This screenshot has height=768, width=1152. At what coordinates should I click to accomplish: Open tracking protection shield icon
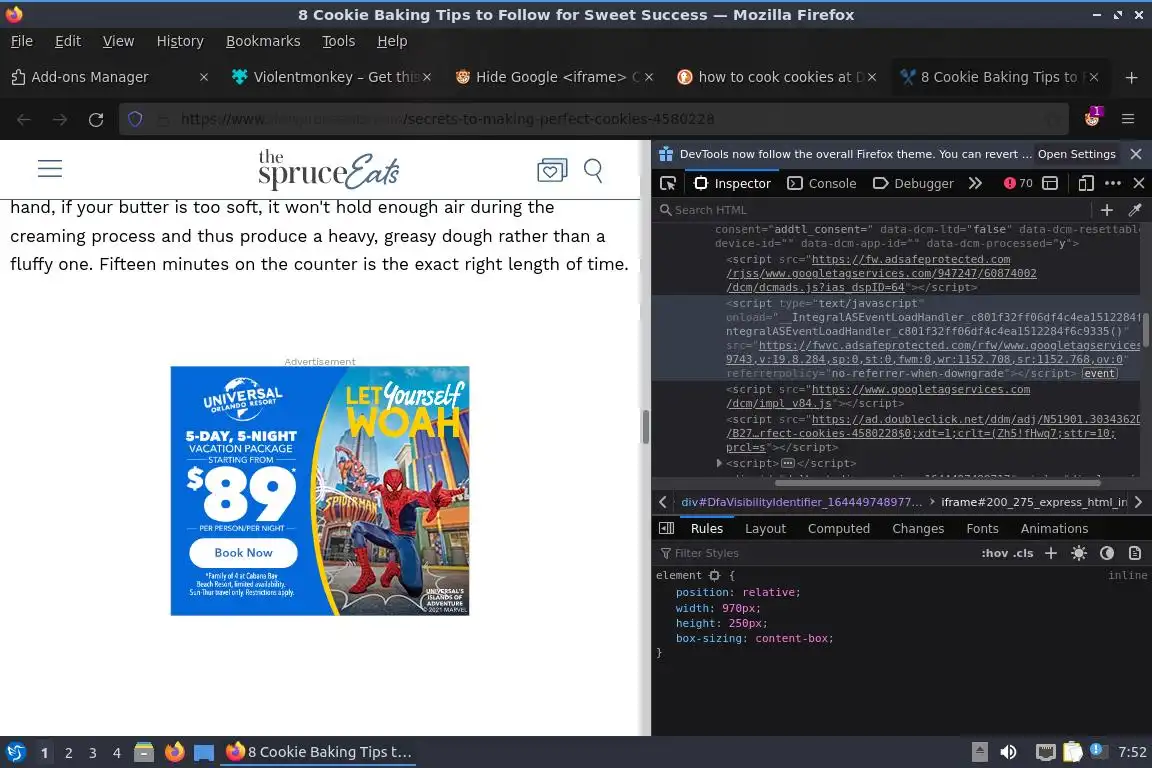[x=135, y=119]
